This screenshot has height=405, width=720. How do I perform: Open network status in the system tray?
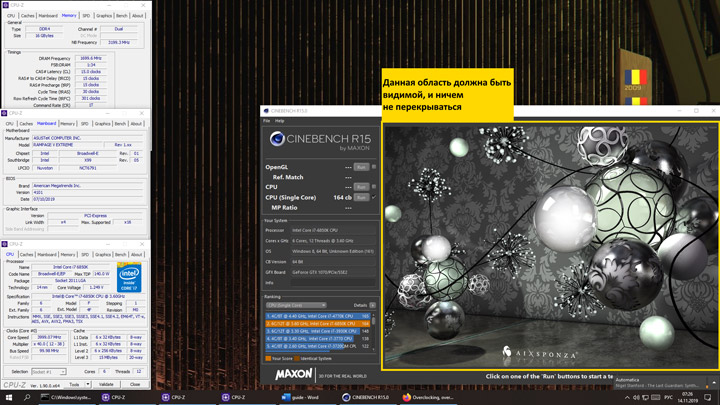point(645,397)
